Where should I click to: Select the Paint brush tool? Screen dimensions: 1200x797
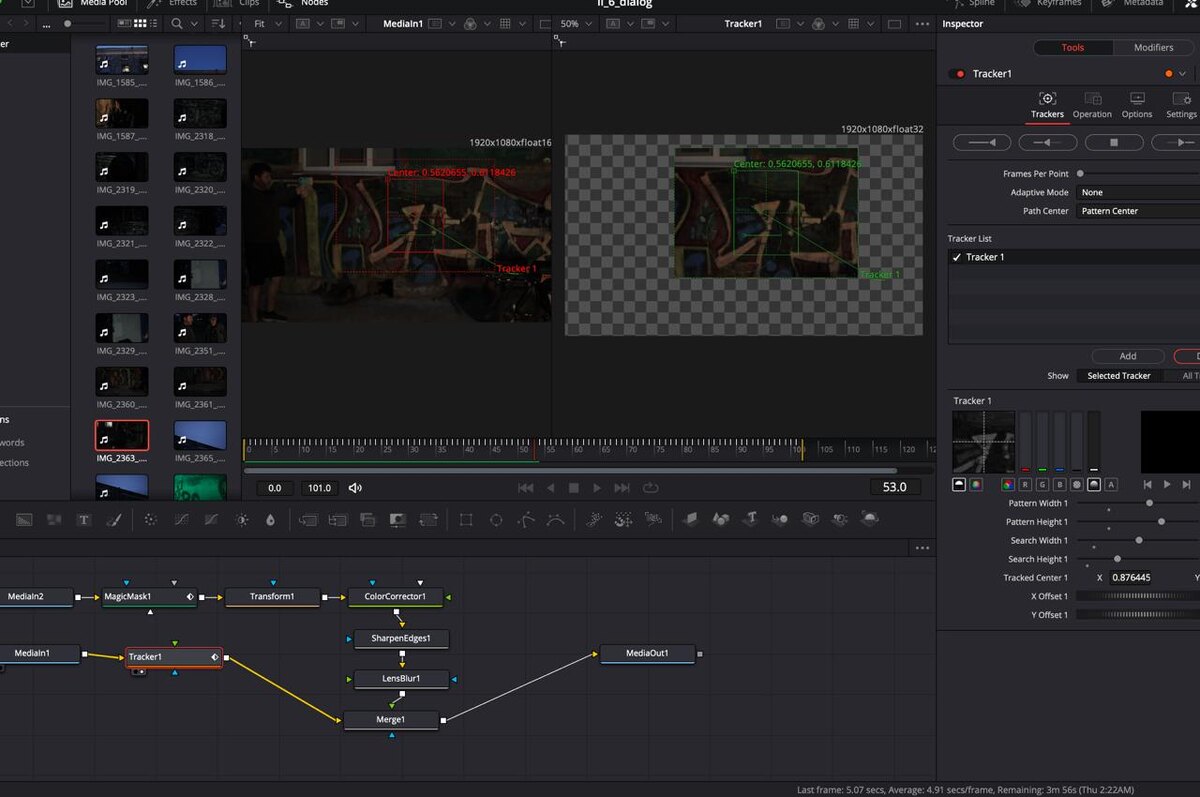113,520
